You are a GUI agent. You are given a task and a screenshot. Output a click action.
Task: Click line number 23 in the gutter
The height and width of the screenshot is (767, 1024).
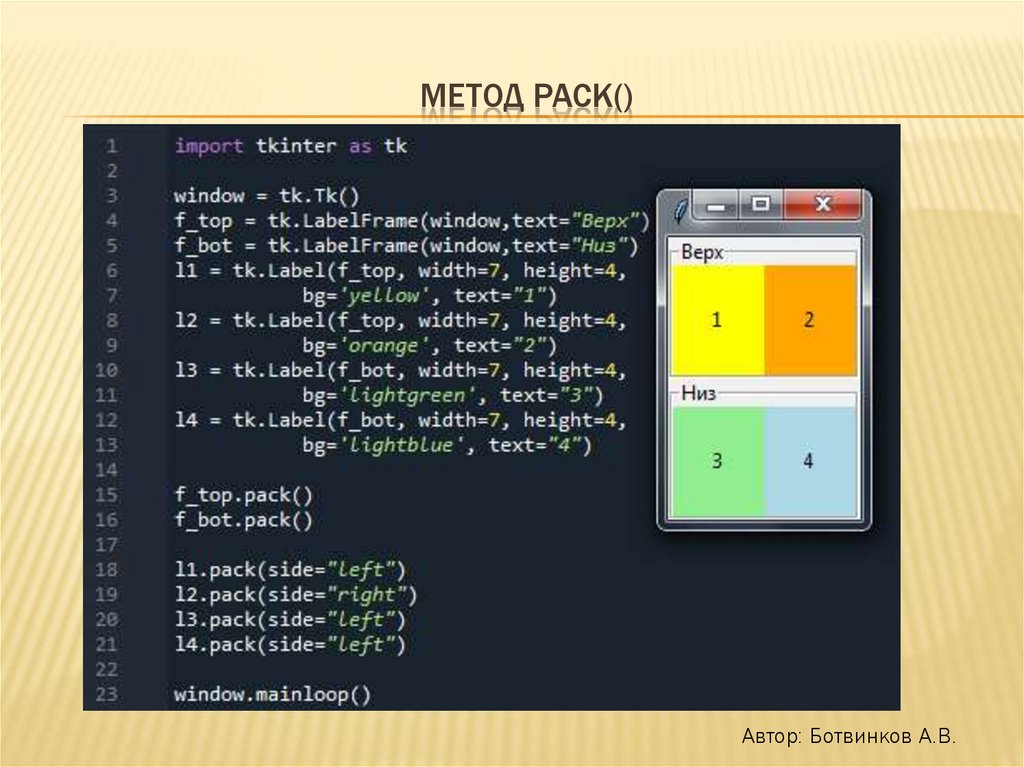[106, 694]
